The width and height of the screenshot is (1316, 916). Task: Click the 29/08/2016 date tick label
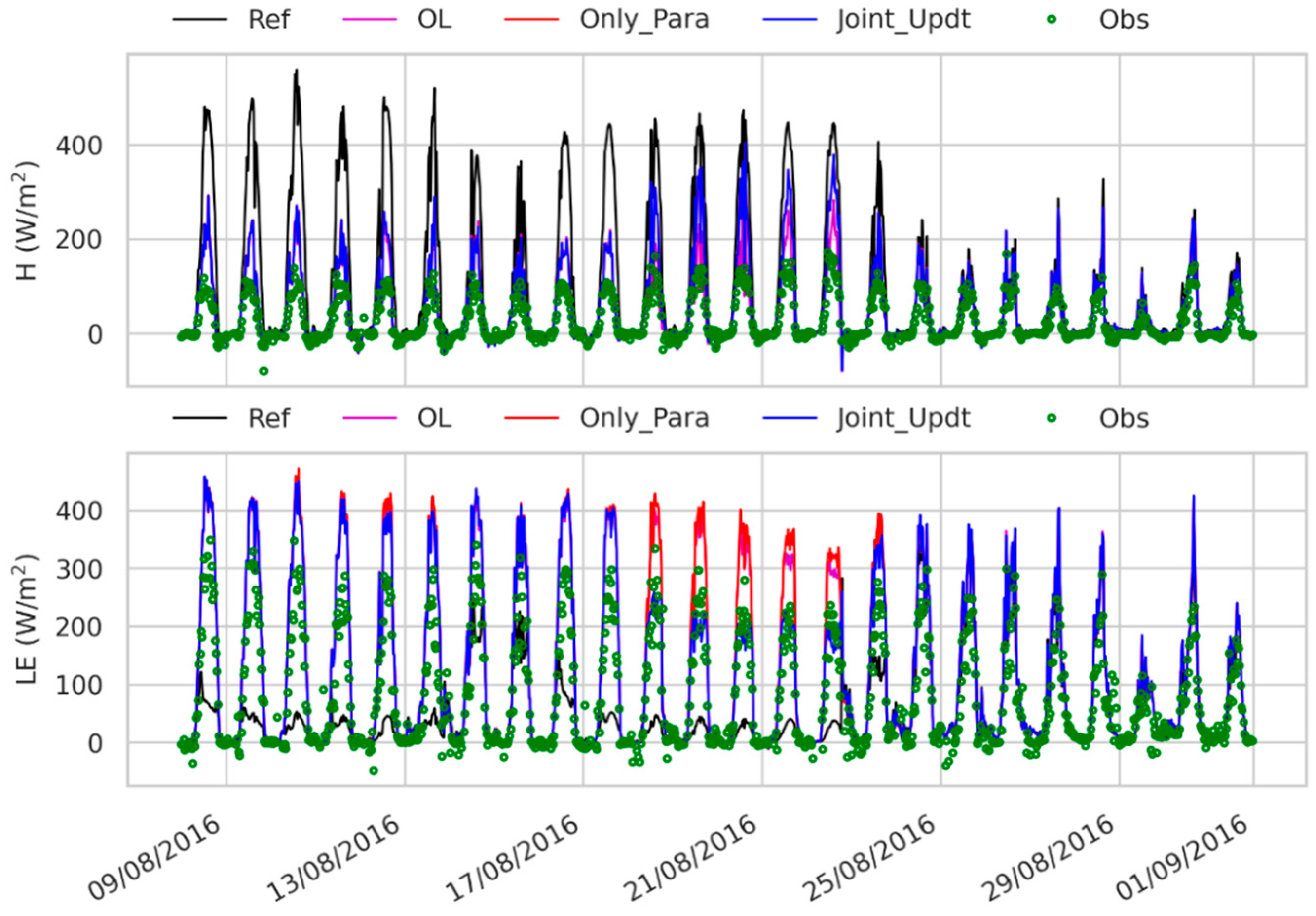pyautogui.click(x=1049, y=859)
